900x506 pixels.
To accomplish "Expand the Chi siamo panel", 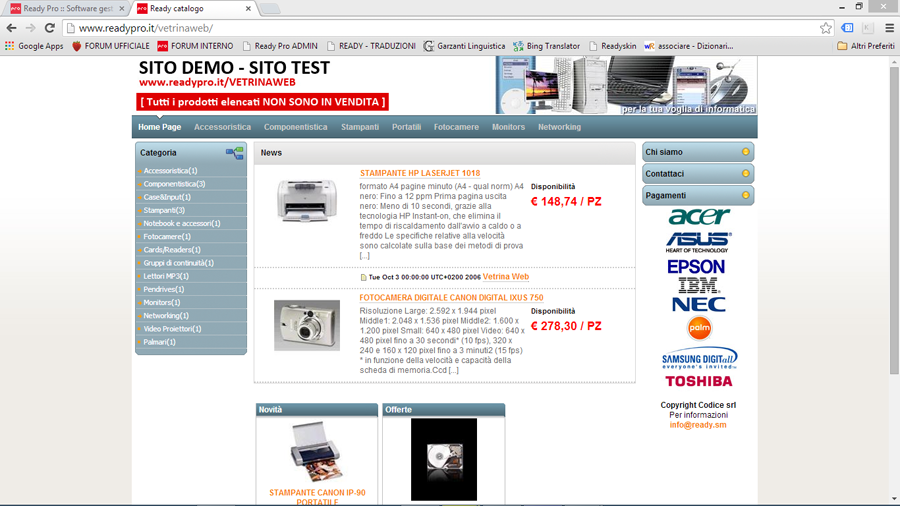I will point(697,152).
